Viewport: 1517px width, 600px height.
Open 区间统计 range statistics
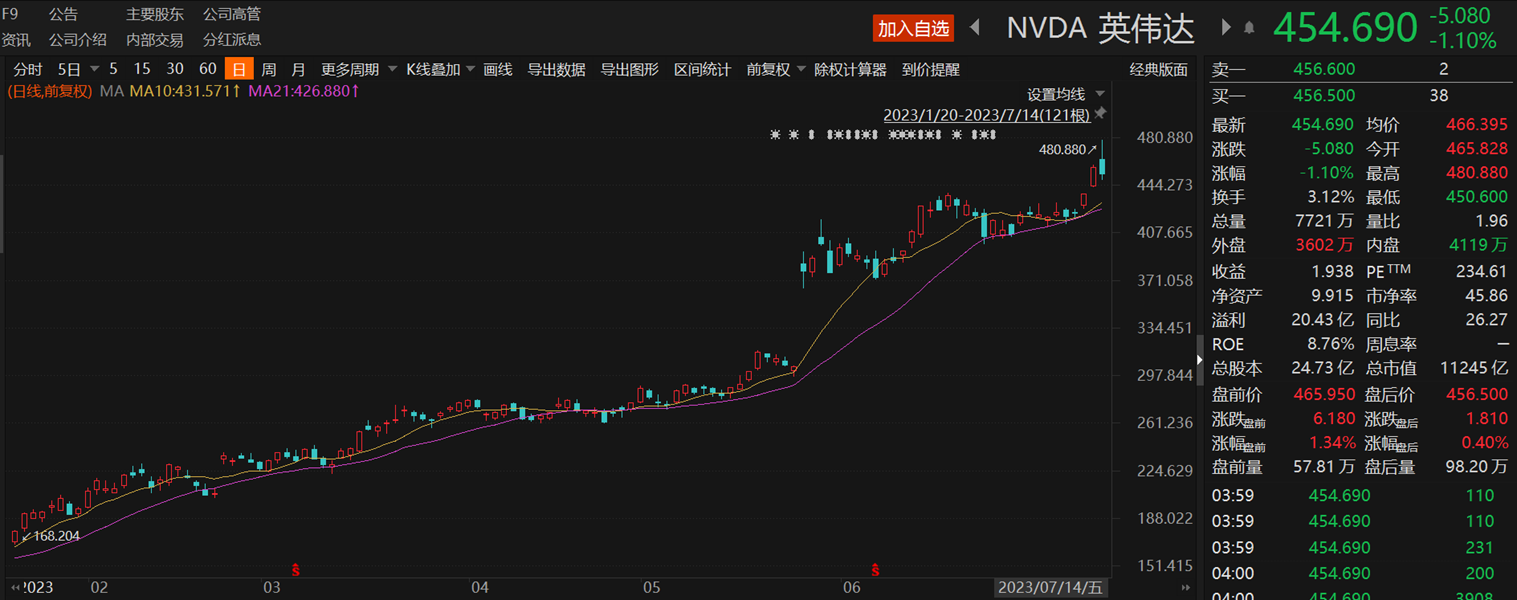point(702,69)
